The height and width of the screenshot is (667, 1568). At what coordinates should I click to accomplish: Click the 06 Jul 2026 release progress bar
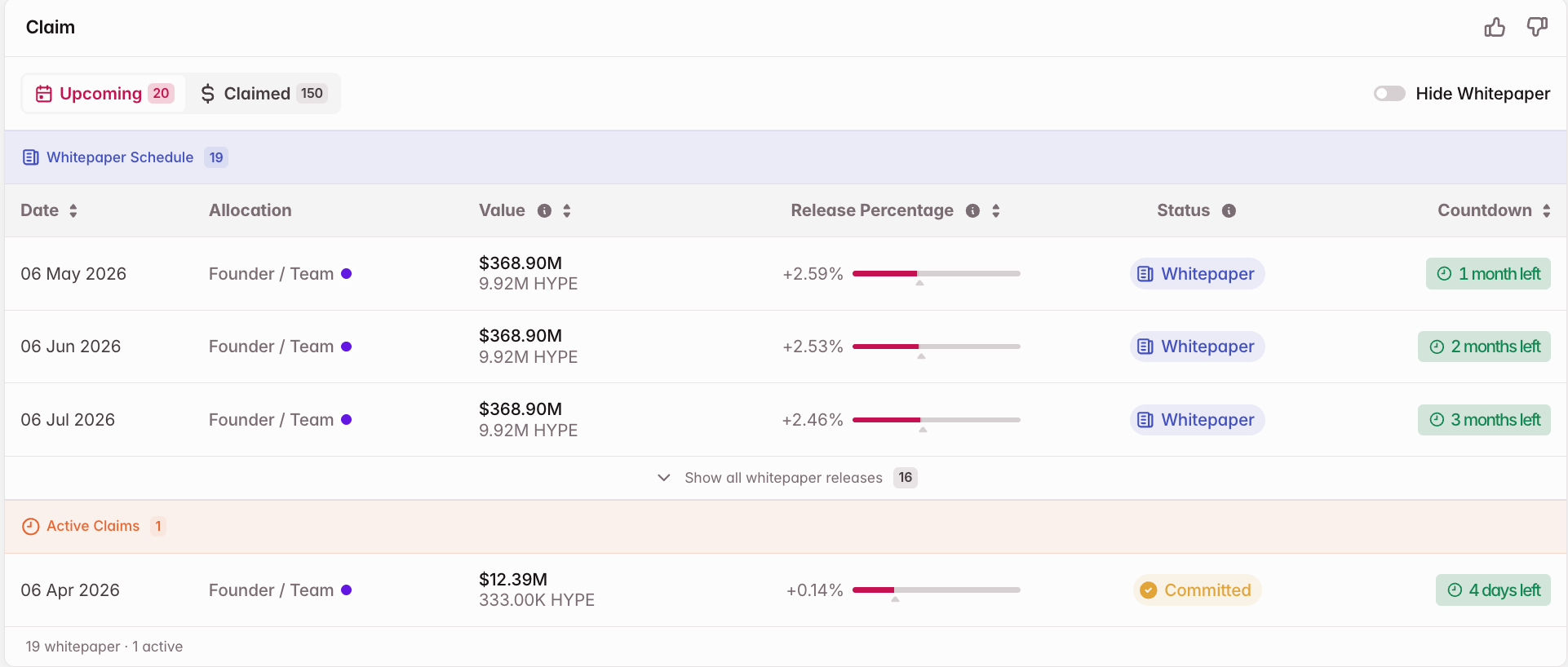(x=936, y=420)
